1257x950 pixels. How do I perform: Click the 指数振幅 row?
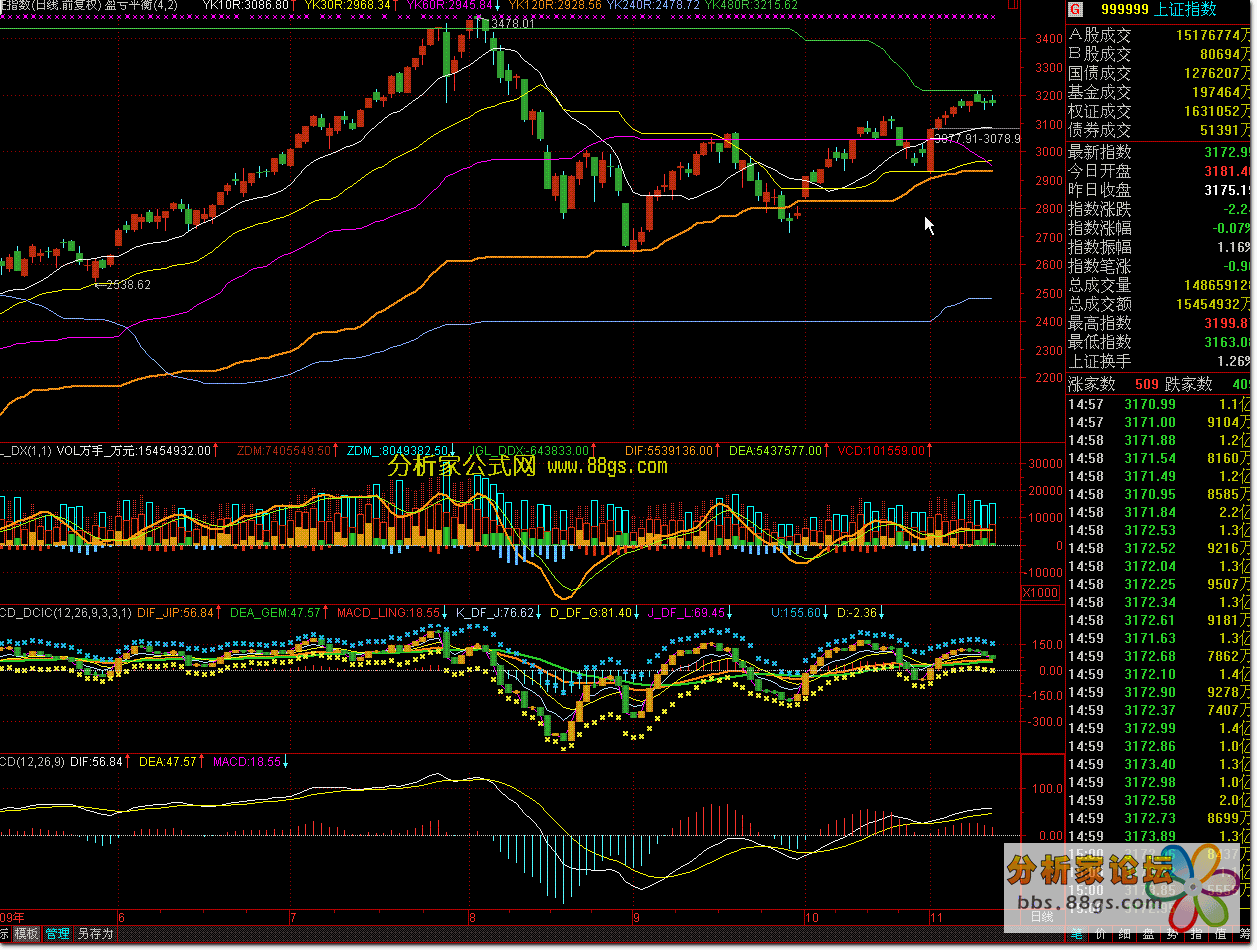click(1159, 247)
